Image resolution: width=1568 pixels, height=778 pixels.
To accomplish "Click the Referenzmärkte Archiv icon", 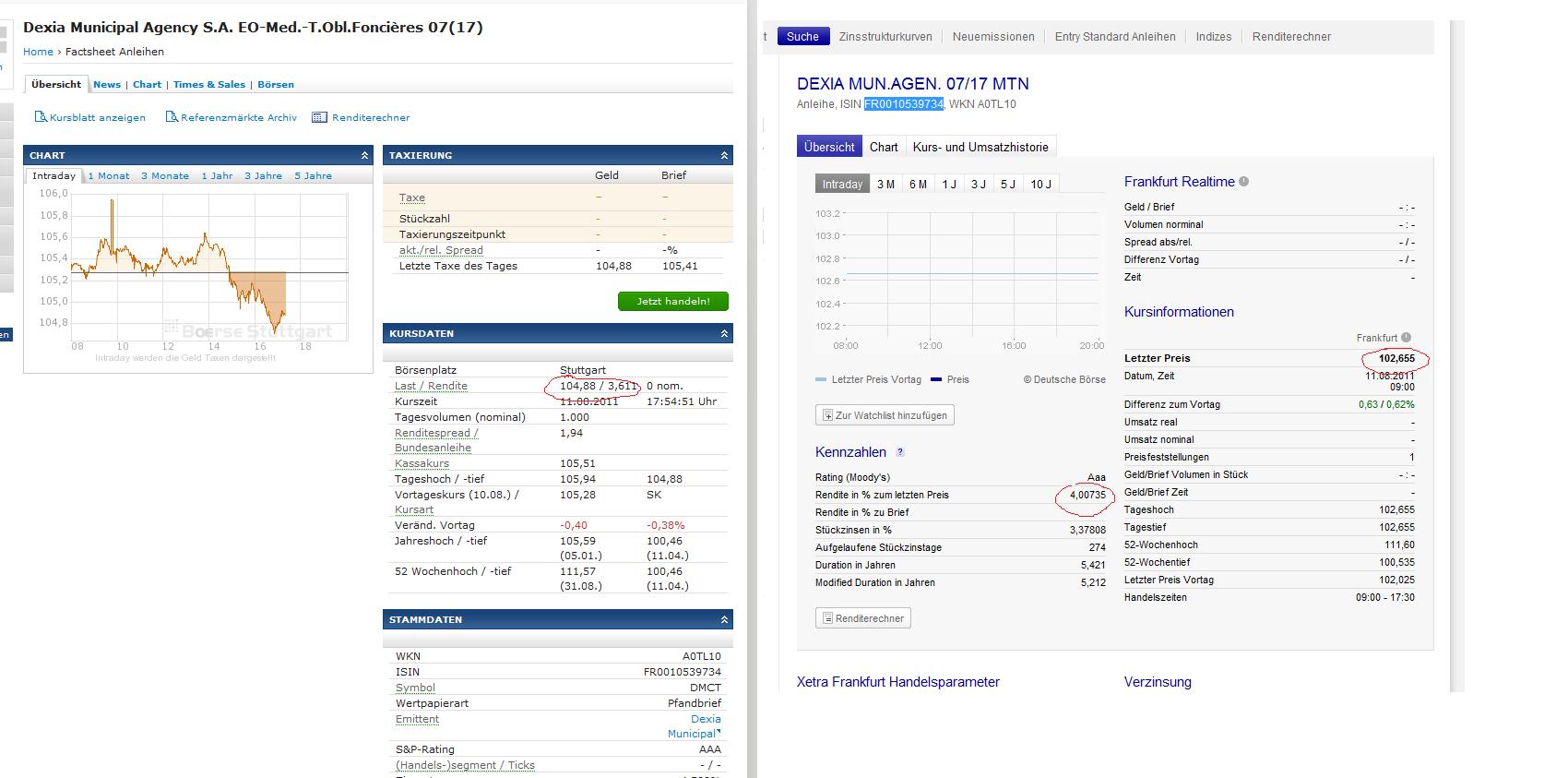I will [172, 117].
